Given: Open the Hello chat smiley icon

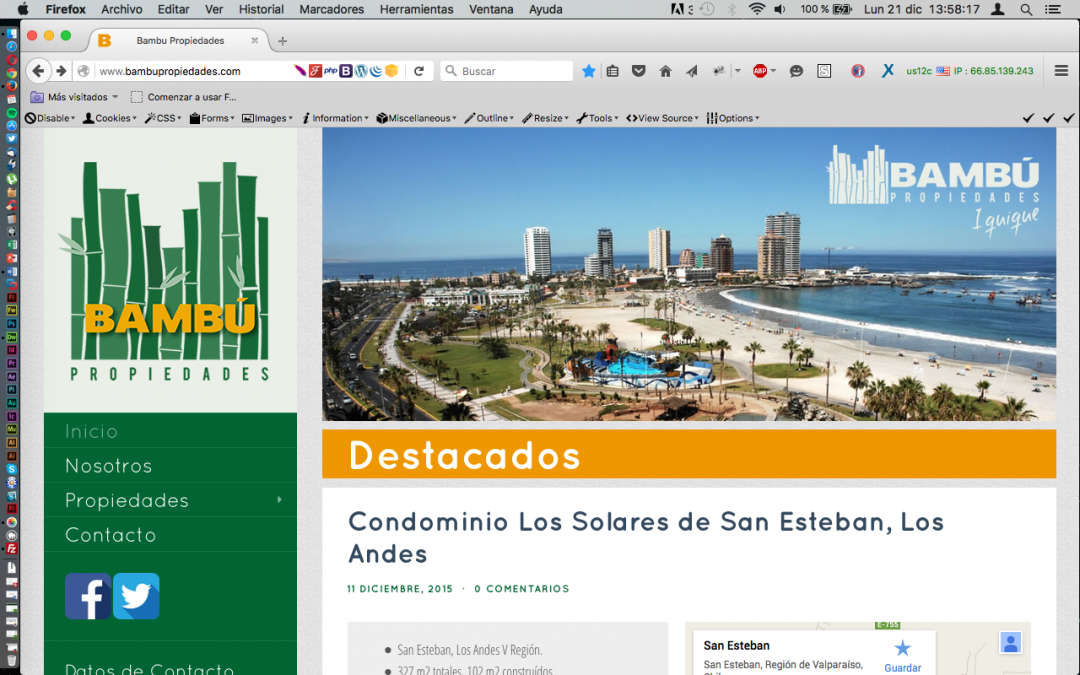Looking at the screenshot, I should [x=796, y=71].
